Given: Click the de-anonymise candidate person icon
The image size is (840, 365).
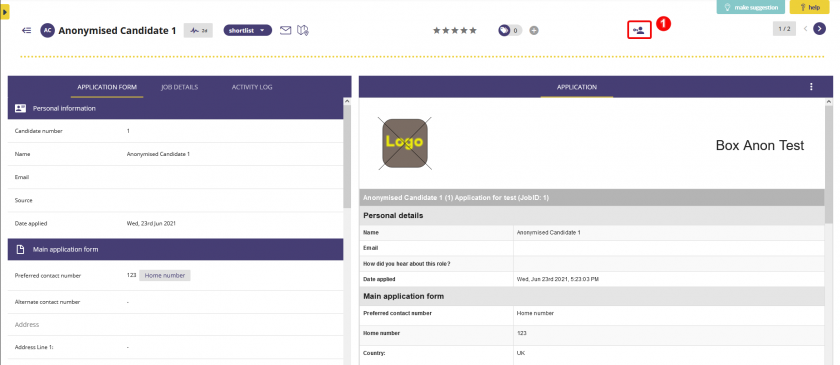Looking at the screenshot, I should (x=639, y=30).
